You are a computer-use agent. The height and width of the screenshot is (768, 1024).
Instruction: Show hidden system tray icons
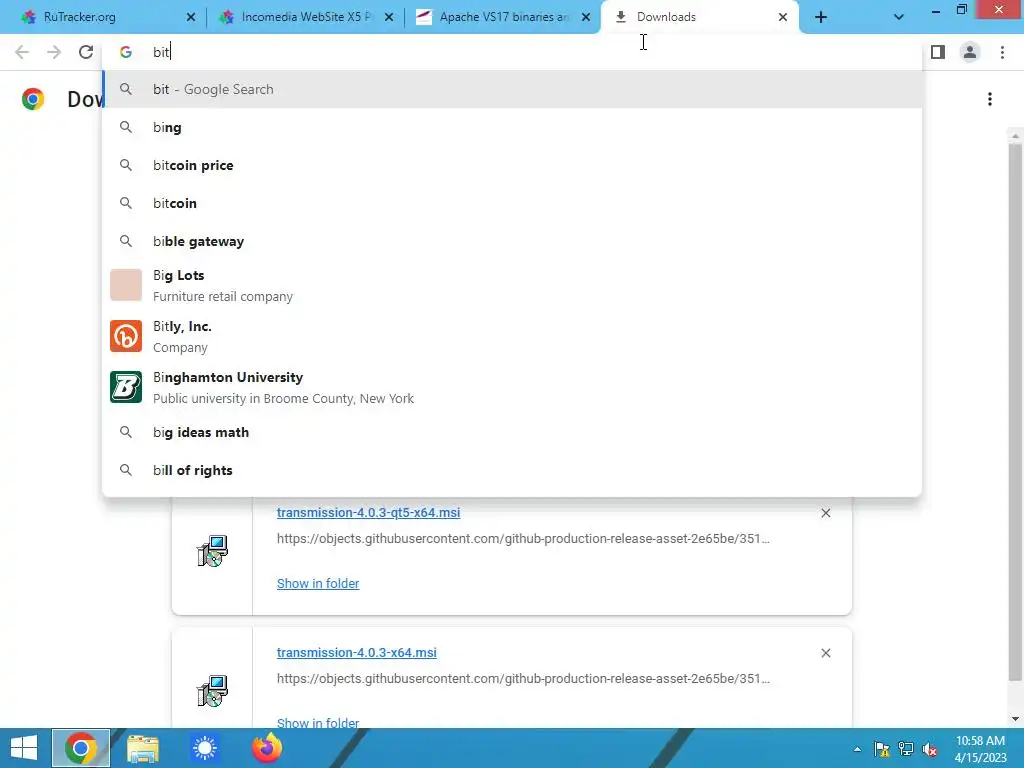tap(857, 749)
